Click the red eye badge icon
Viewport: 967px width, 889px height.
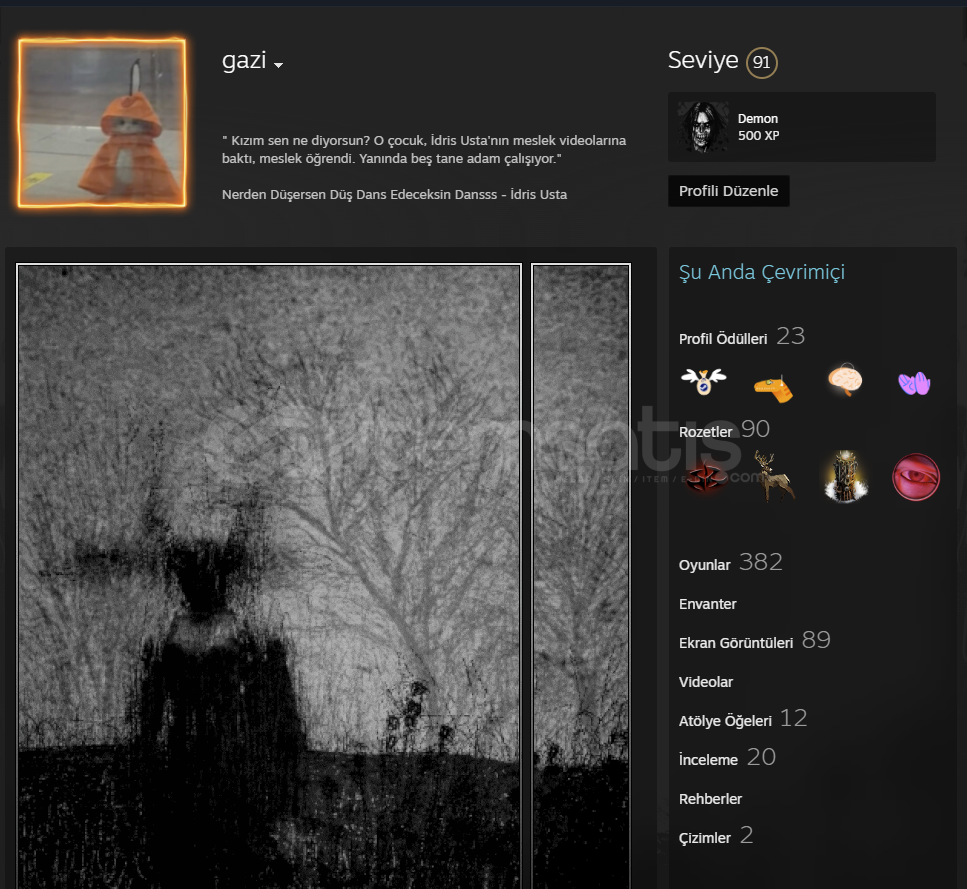(x=916, y=477)
